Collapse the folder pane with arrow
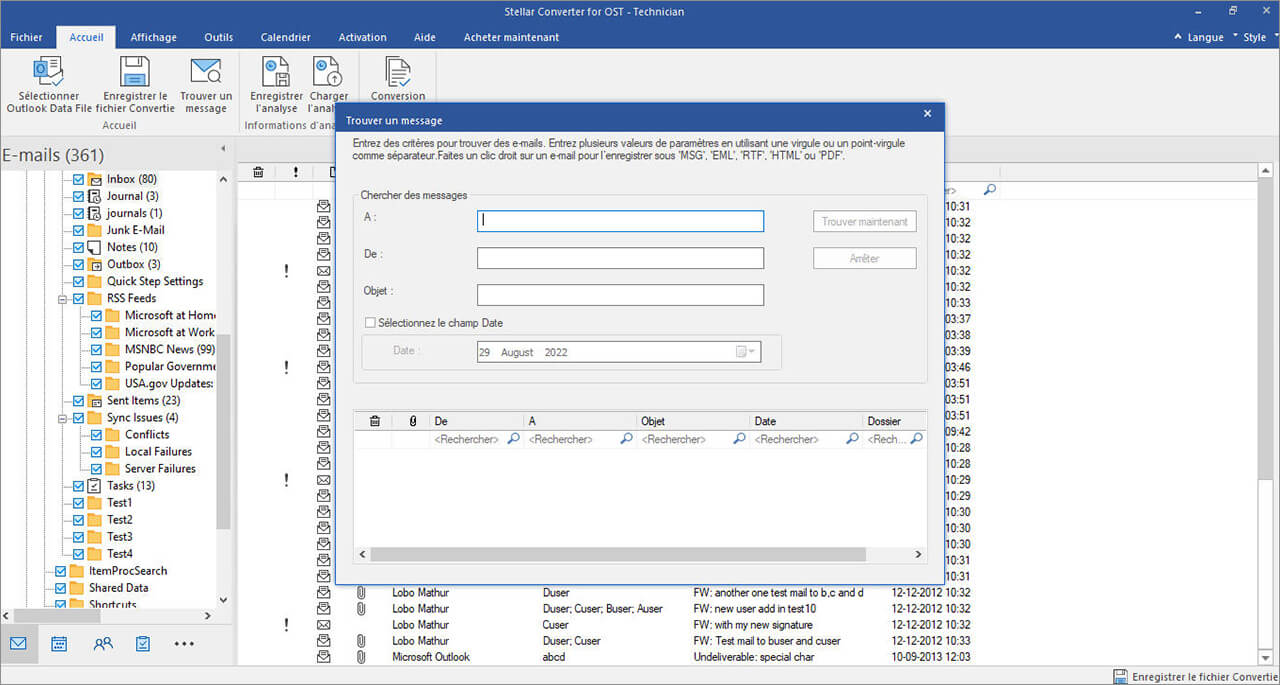This screenshot has height=685, width=1280. pos(223,149)
